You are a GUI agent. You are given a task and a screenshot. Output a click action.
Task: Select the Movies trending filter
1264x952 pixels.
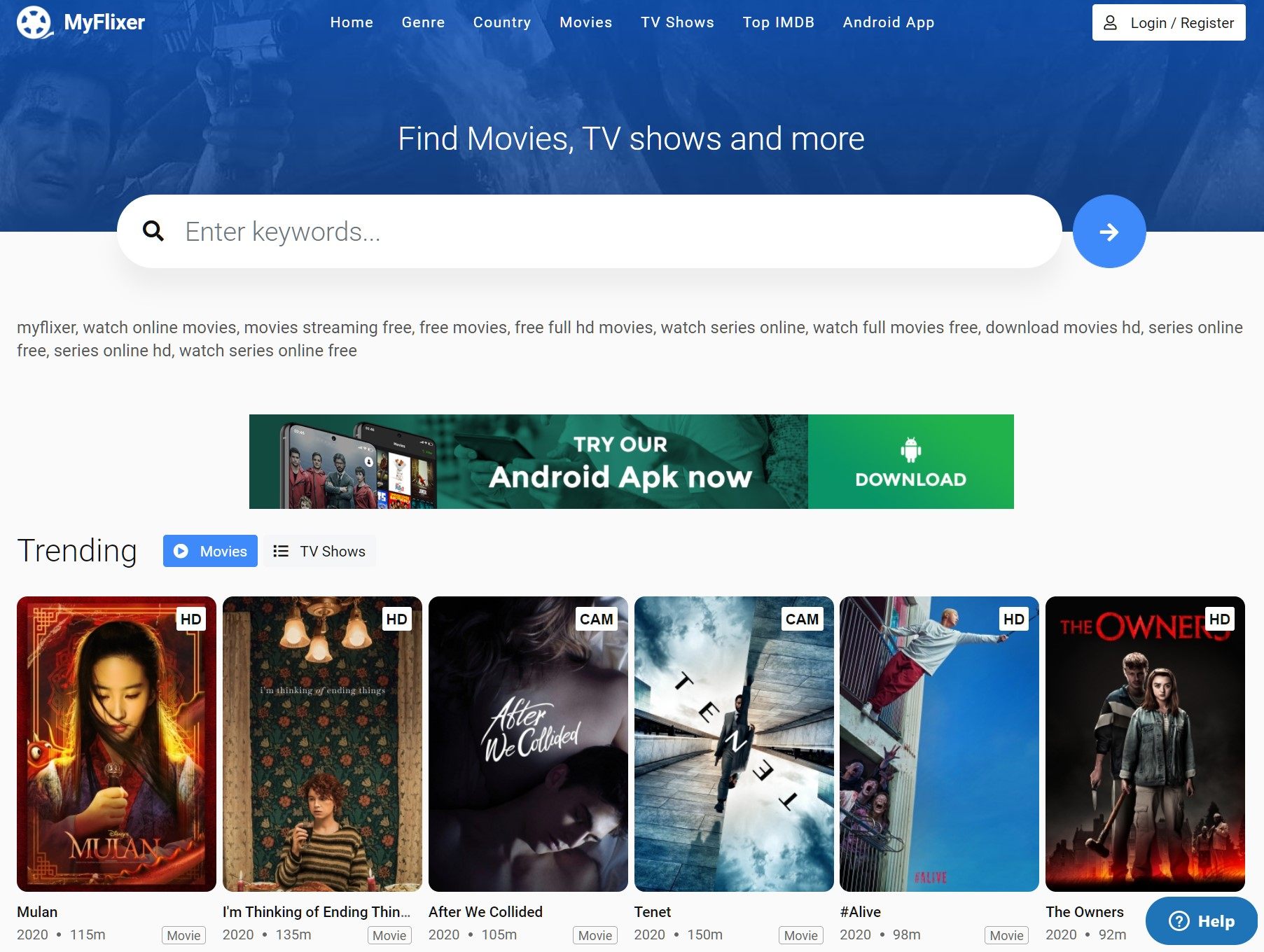point(210,551)
